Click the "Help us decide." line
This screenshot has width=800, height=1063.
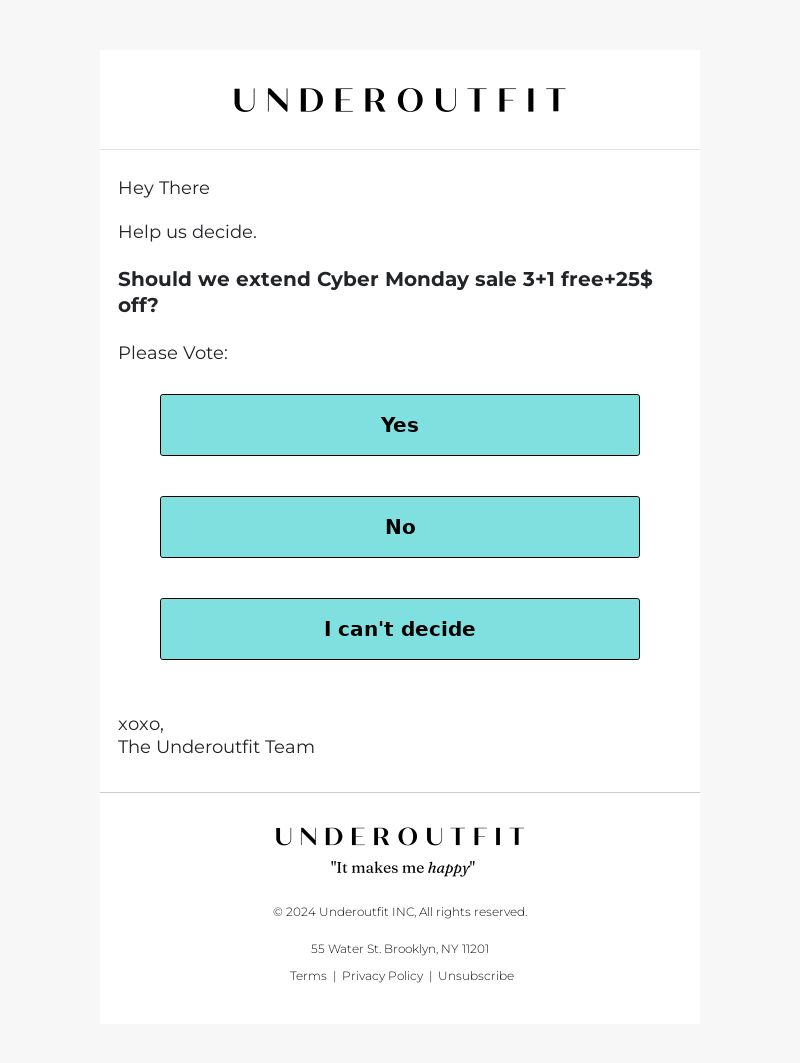[x=188, y=232]
